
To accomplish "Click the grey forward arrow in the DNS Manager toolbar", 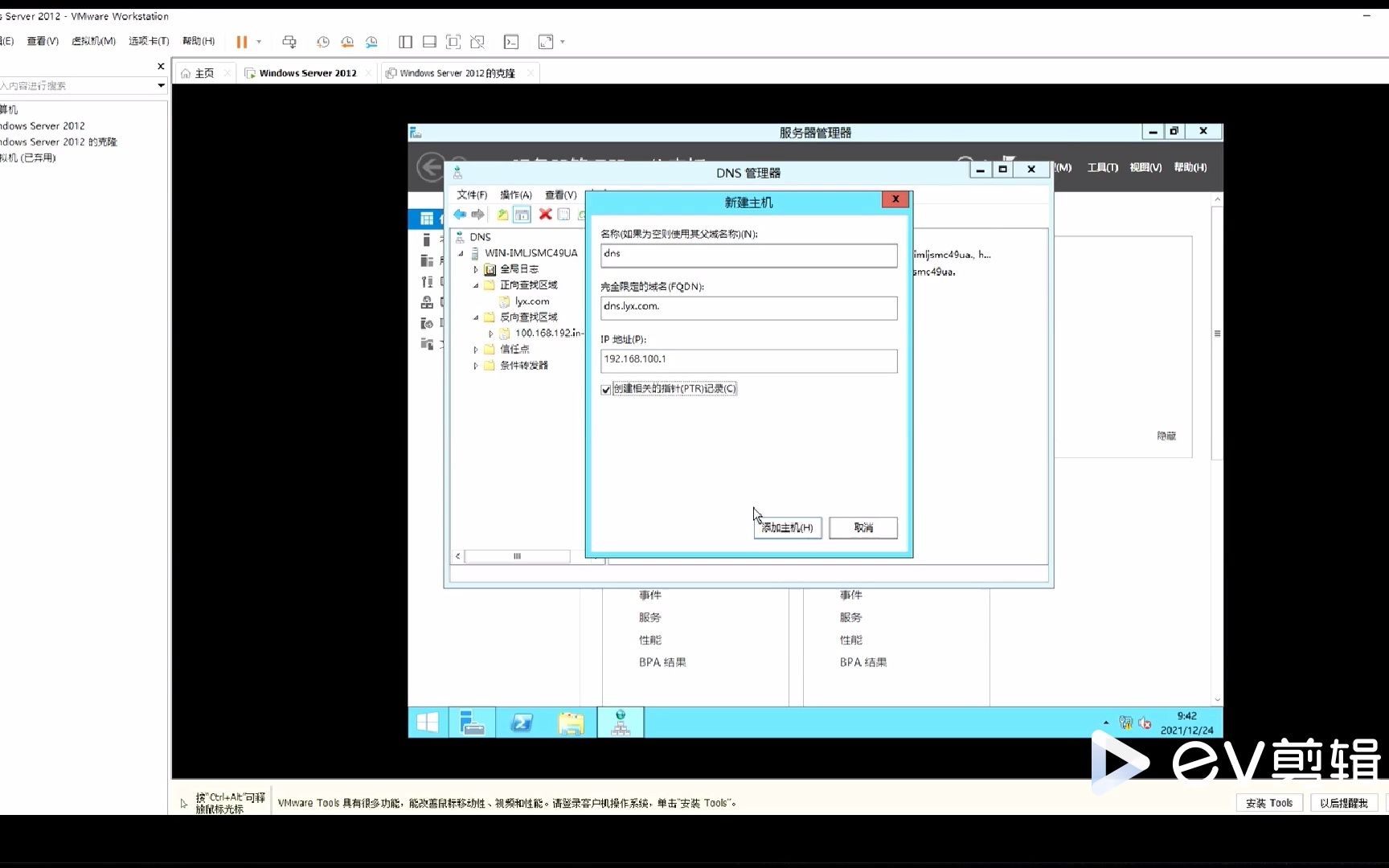I will 478,215.
